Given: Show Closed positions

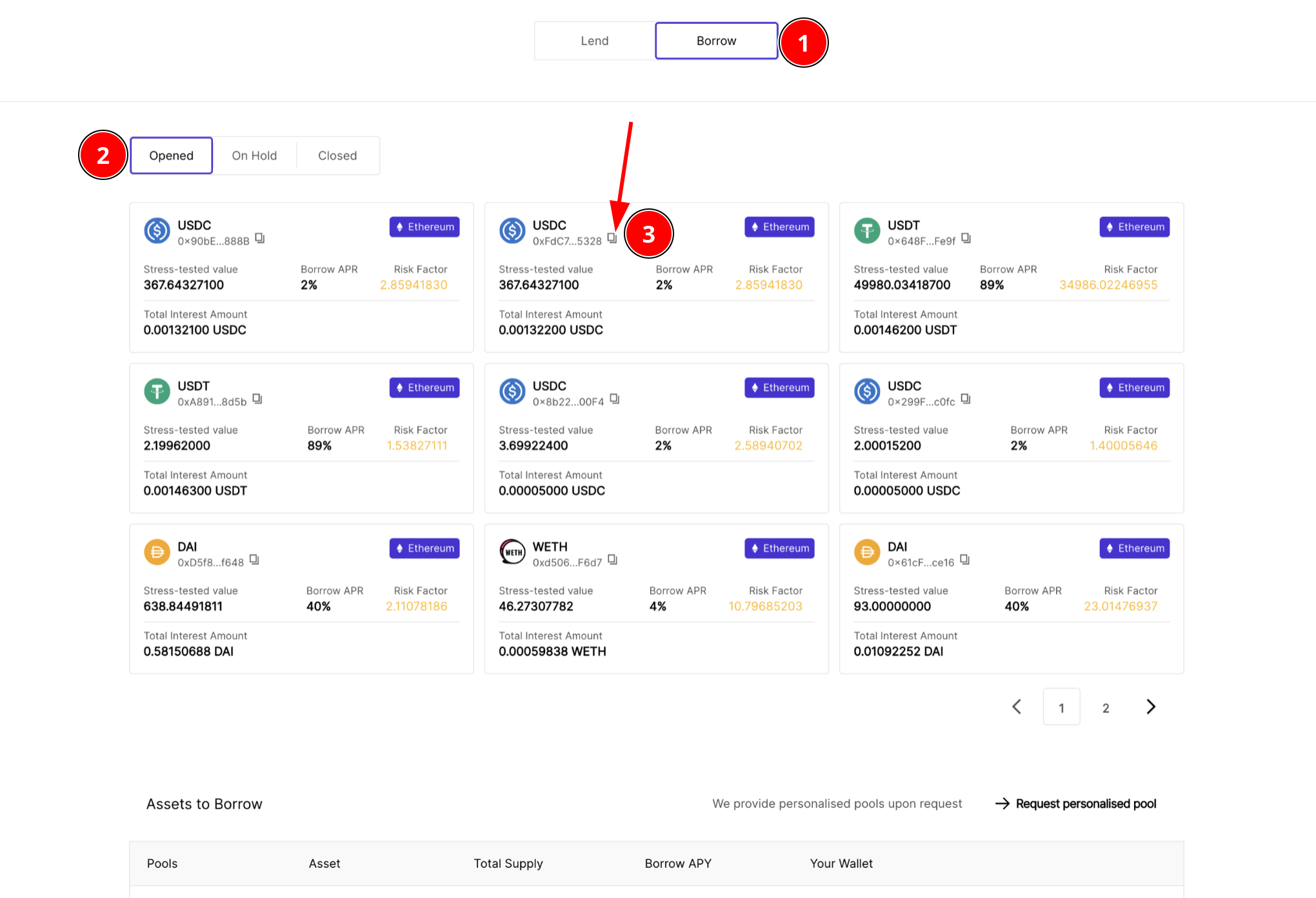Looking at the screenshot, I should [337, 155].
